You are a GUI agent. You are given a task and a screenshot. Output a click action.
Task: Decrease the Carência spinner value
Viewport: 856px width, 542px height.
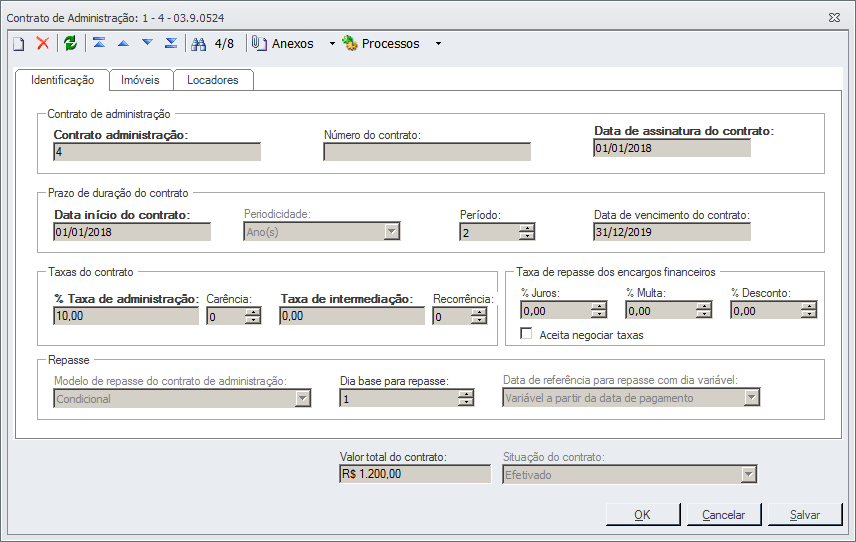tap(253, 320)
